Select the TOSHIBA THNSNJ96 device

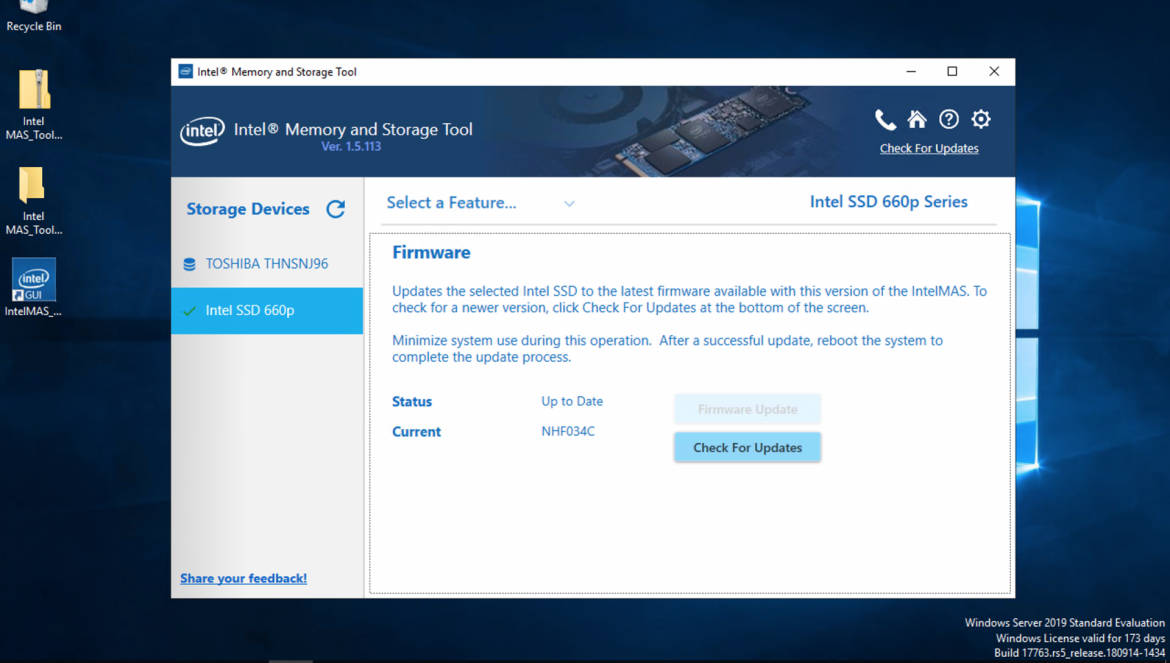coord(267,264)
